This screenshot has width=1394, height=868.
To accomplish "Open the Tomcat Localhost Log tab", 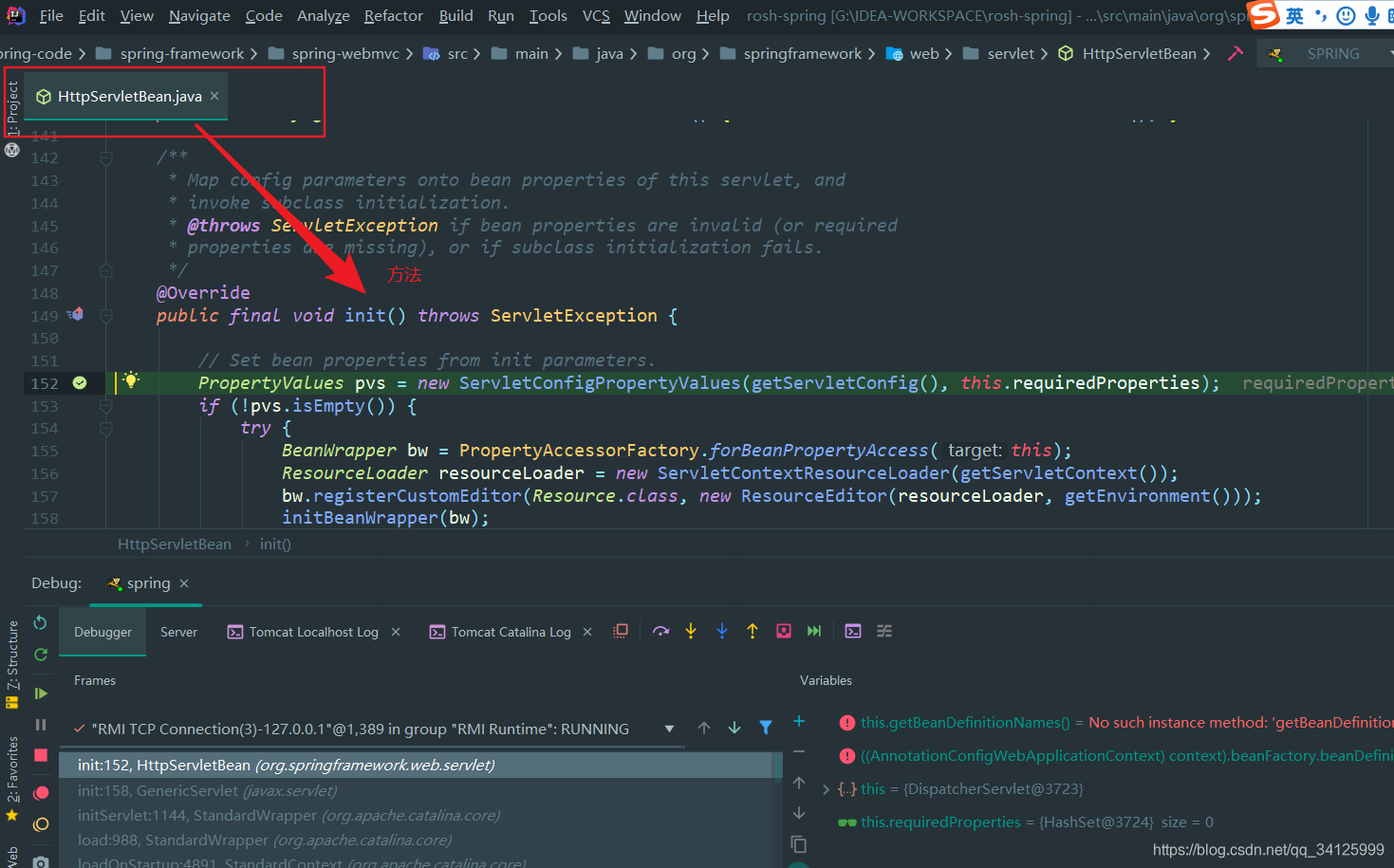I will point(303,632).
